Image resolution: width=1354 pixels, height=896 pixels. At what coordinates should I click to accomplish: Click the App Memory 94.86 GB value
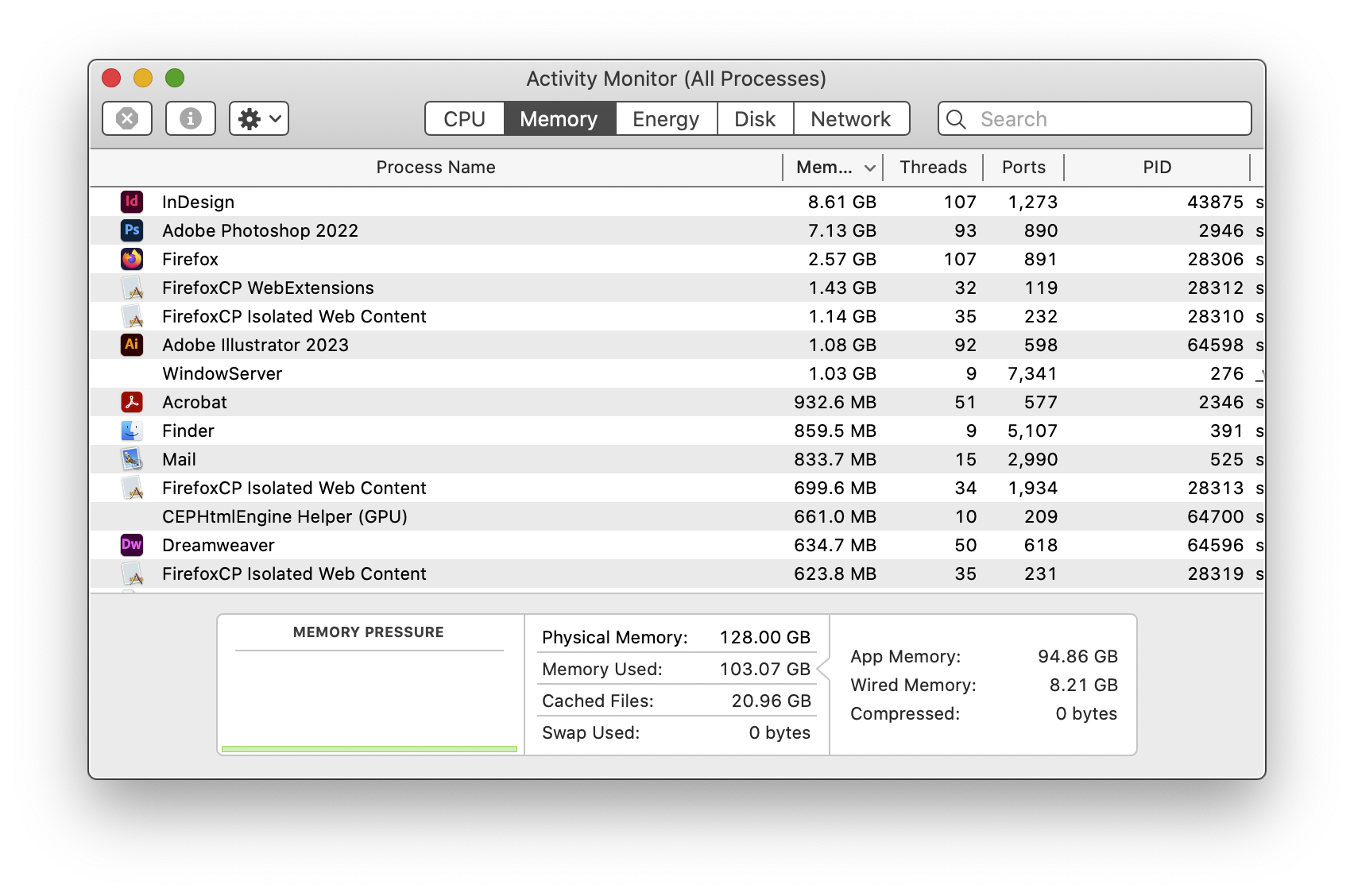[x=1077, y=656]
